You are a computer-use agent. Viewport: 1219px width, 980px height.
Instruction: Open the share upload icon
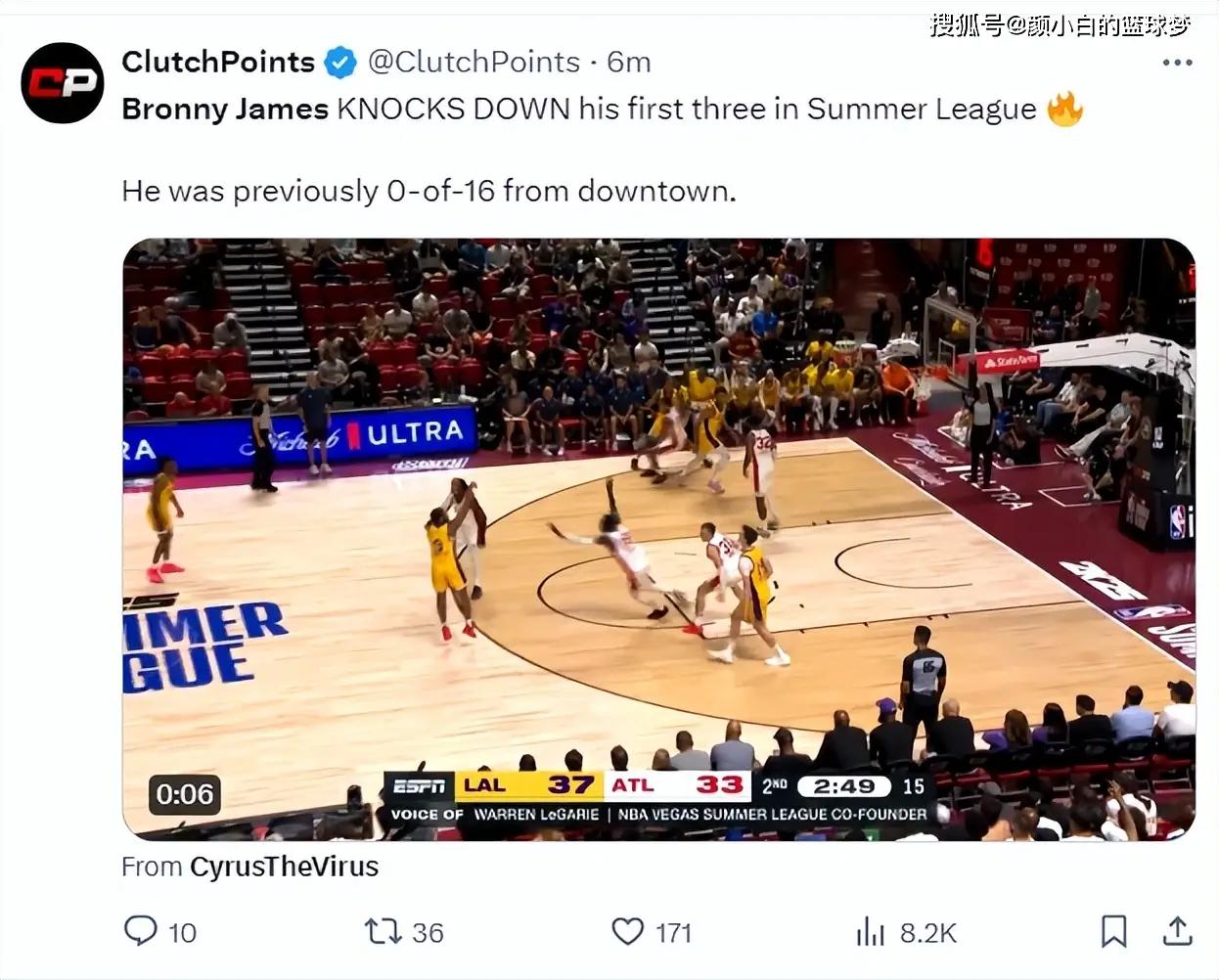tap(1177, 931)
